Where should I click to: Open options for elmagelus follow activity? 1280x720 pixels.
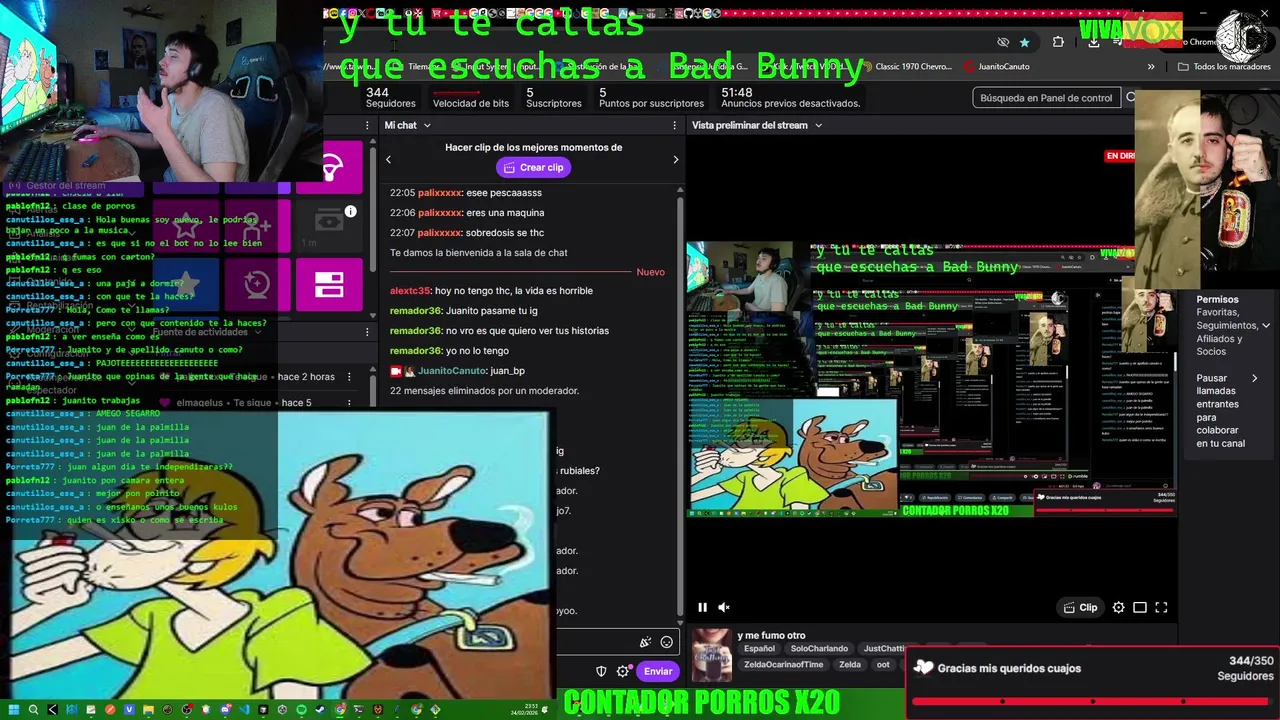(x=348, y=403)
